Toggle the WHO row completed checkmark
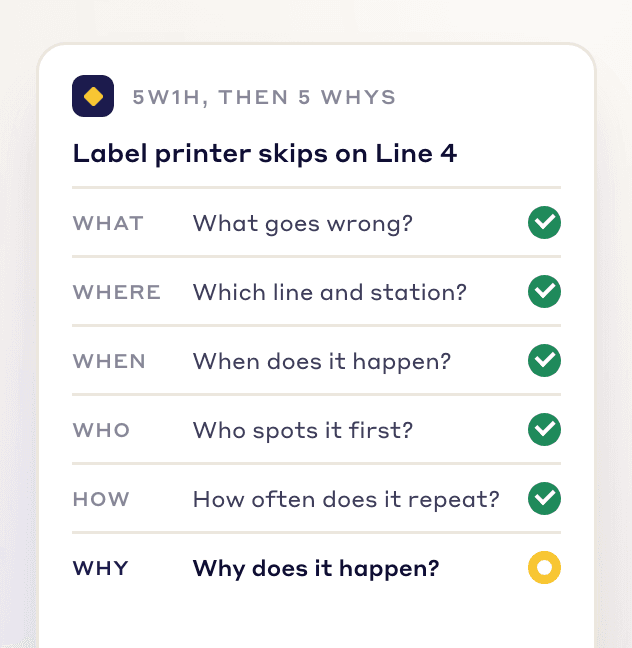 click(544, 429)
